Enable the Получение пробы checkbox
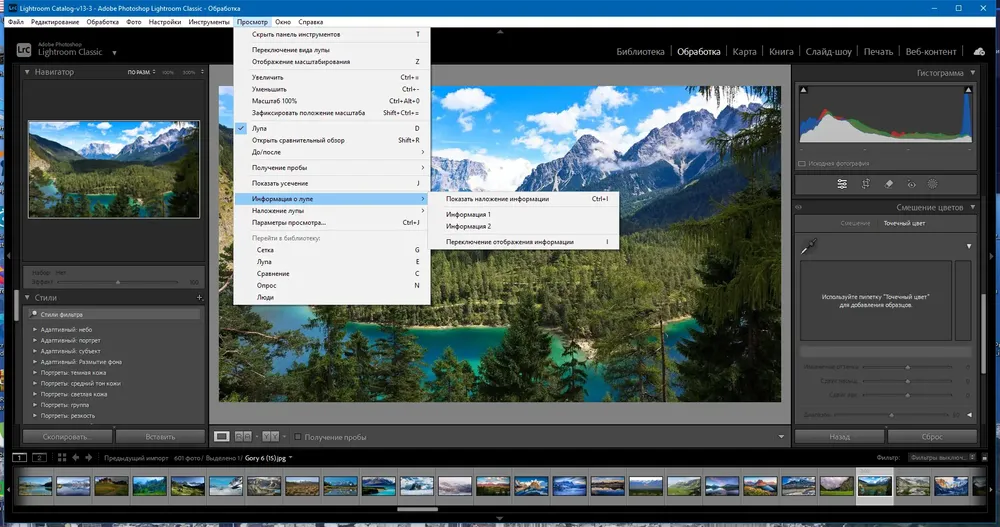This screenshot has height=527, width=1000. pyautogui.click(x=298, y=437)
